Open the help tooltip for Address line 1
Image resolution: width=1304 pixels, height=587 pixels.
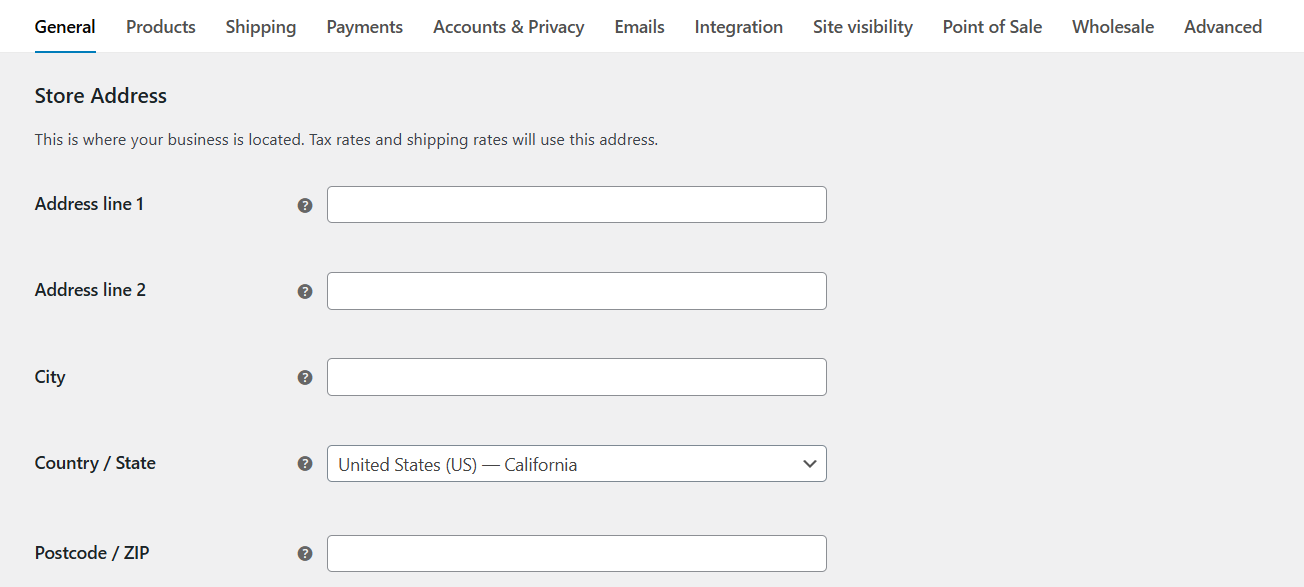click(304, 204)
